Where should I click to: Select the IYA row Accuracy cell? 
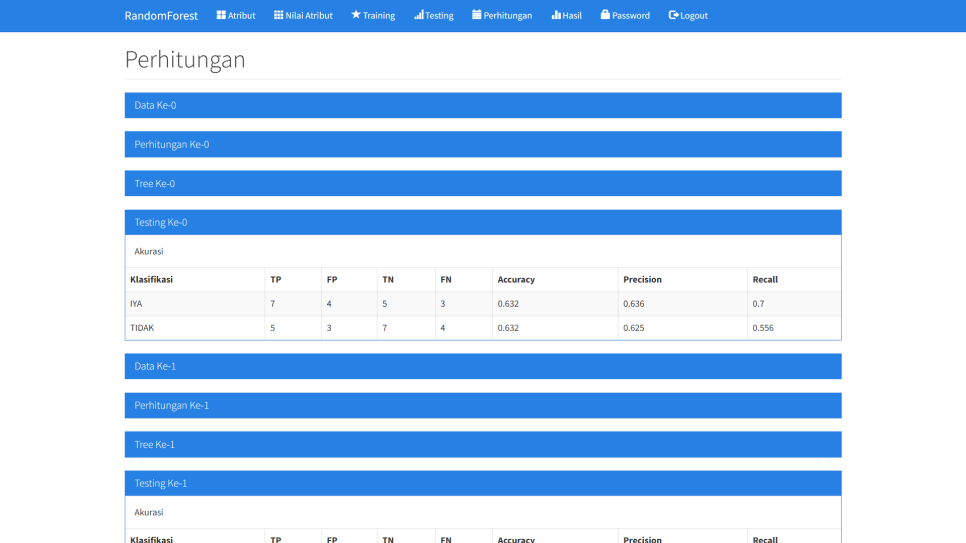point(554,304)
